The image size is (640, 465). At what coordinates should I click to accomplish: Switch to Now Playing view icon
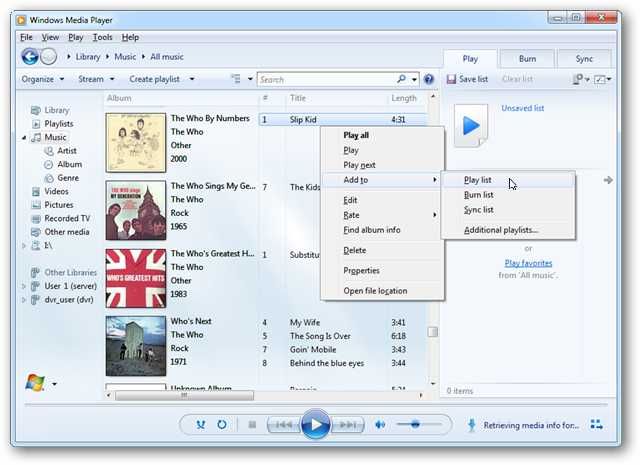596,425
